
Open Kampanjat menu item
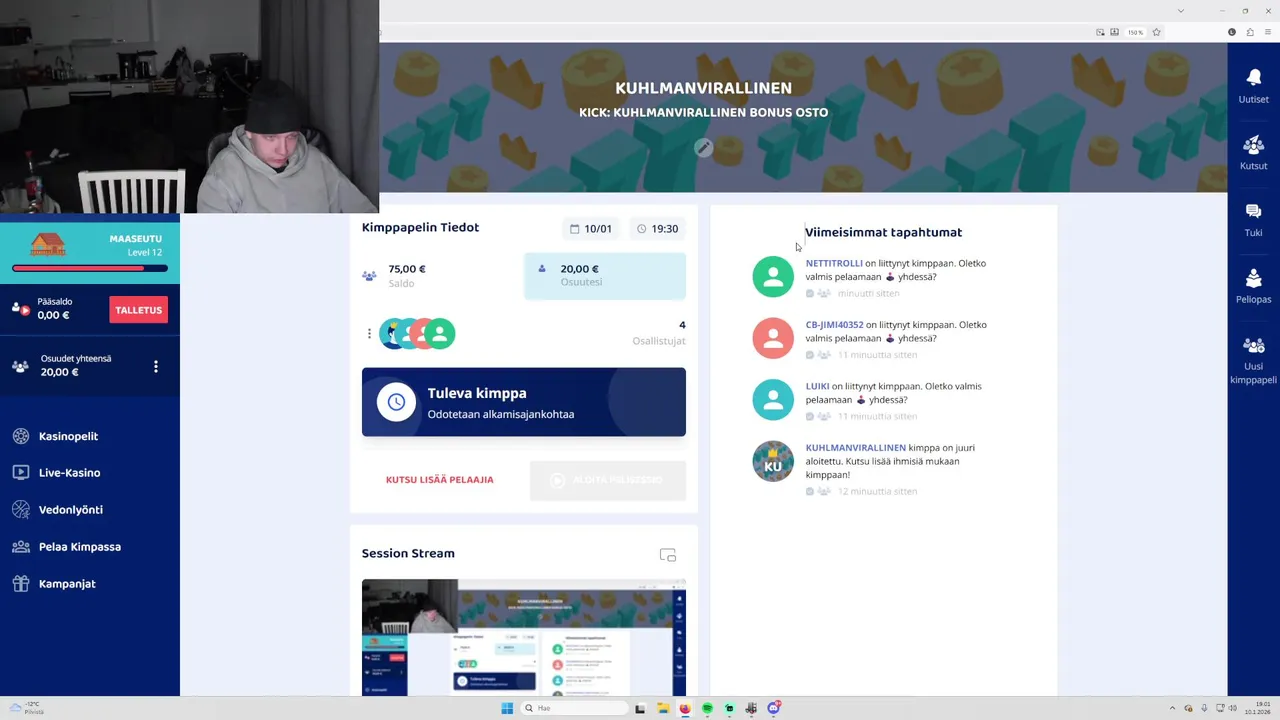pyautogui.click(x=67, y=584)
